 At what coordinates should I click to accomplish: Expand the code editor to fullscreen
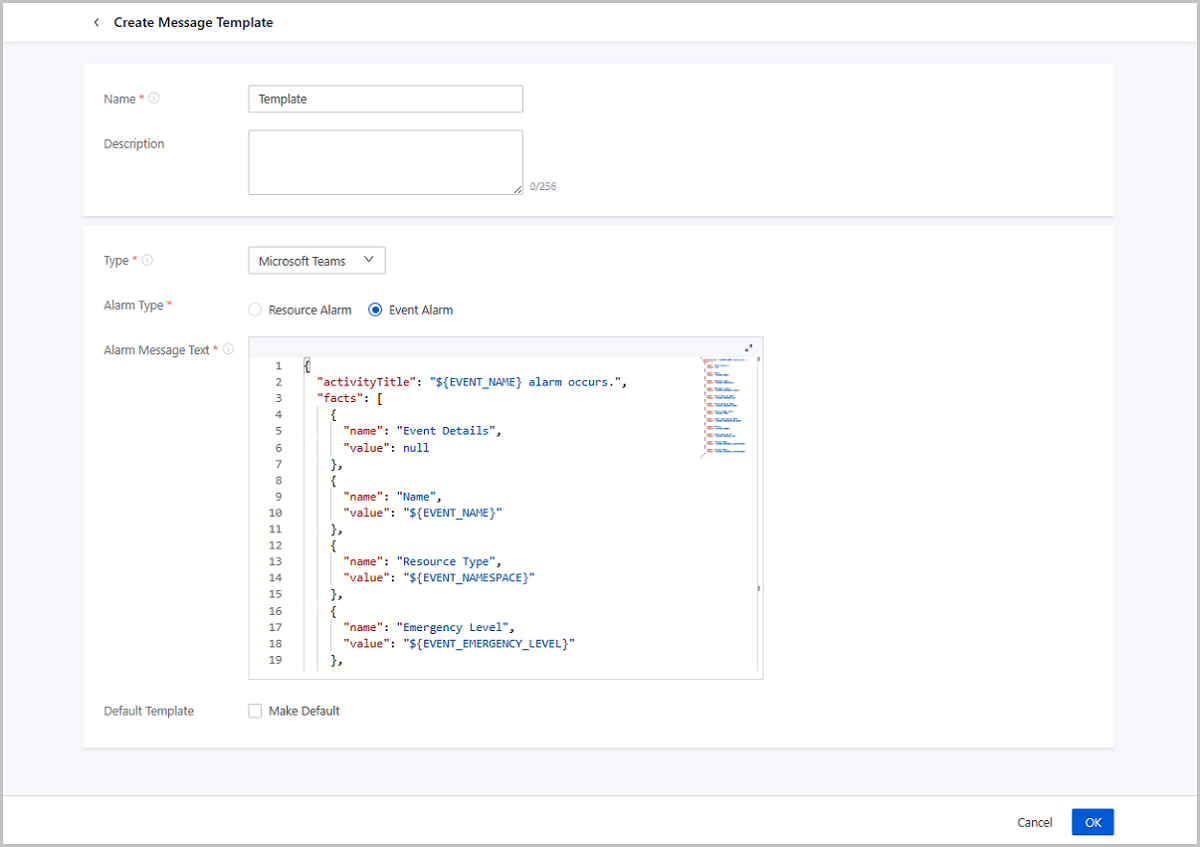coord(749,348)
